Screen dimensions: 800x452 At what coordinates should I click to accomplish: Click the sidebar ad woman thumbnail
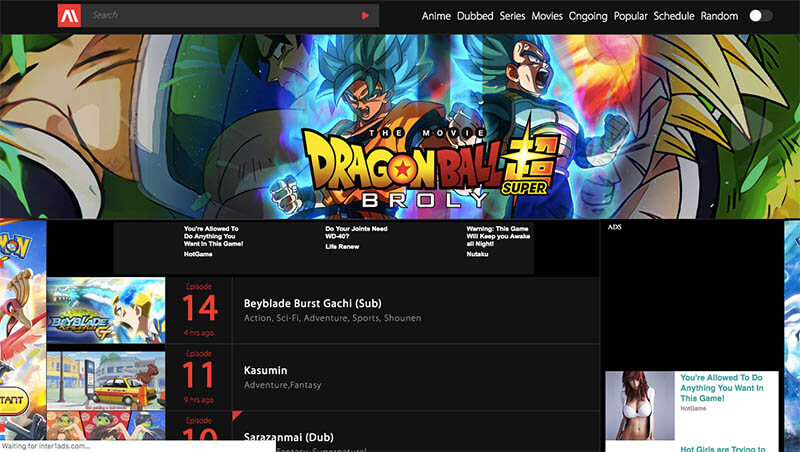click(640, 406)
